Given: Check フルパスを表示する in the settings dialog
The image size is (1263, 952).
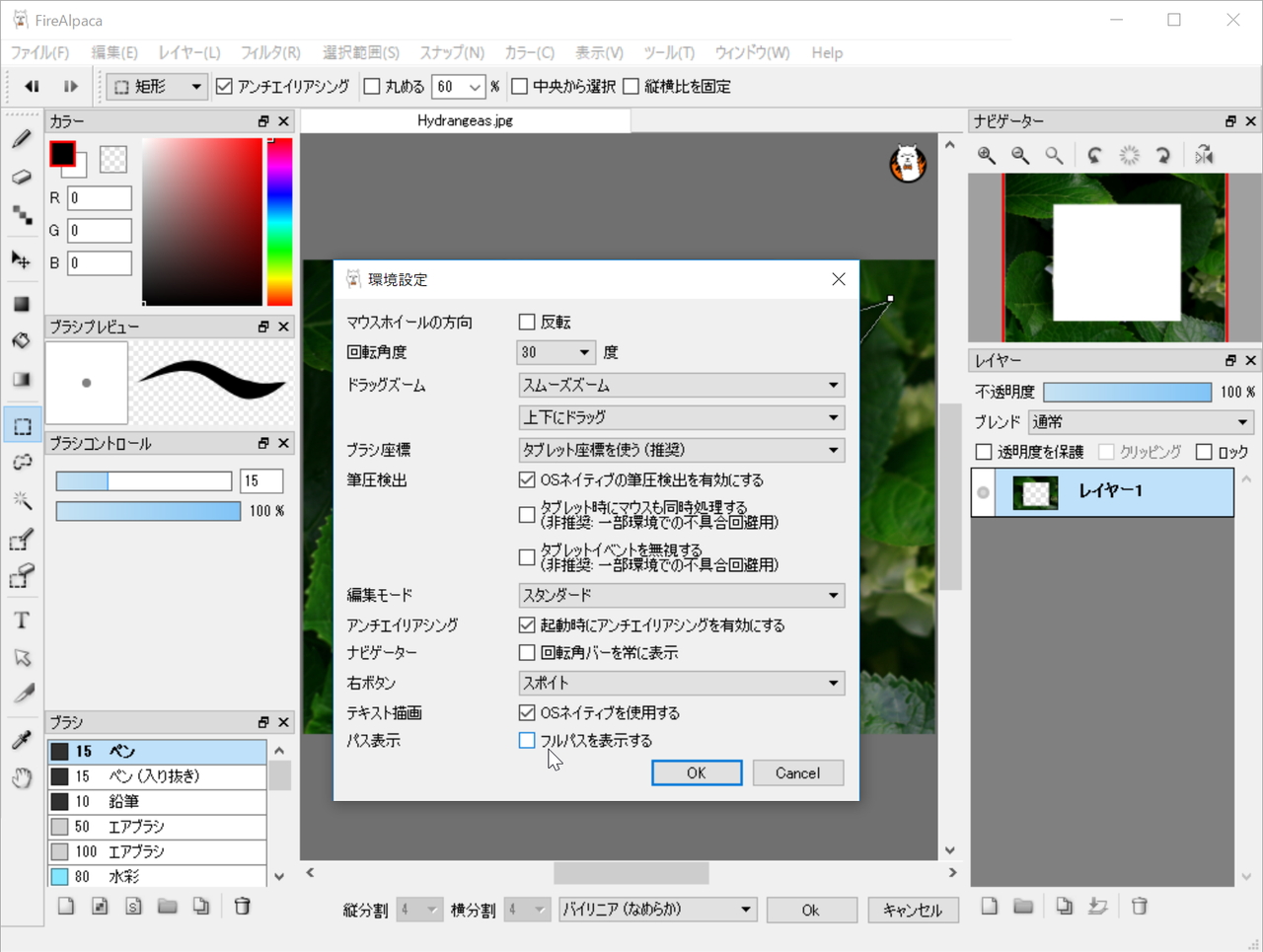Looking at the screenshot, I should (527, 740).
